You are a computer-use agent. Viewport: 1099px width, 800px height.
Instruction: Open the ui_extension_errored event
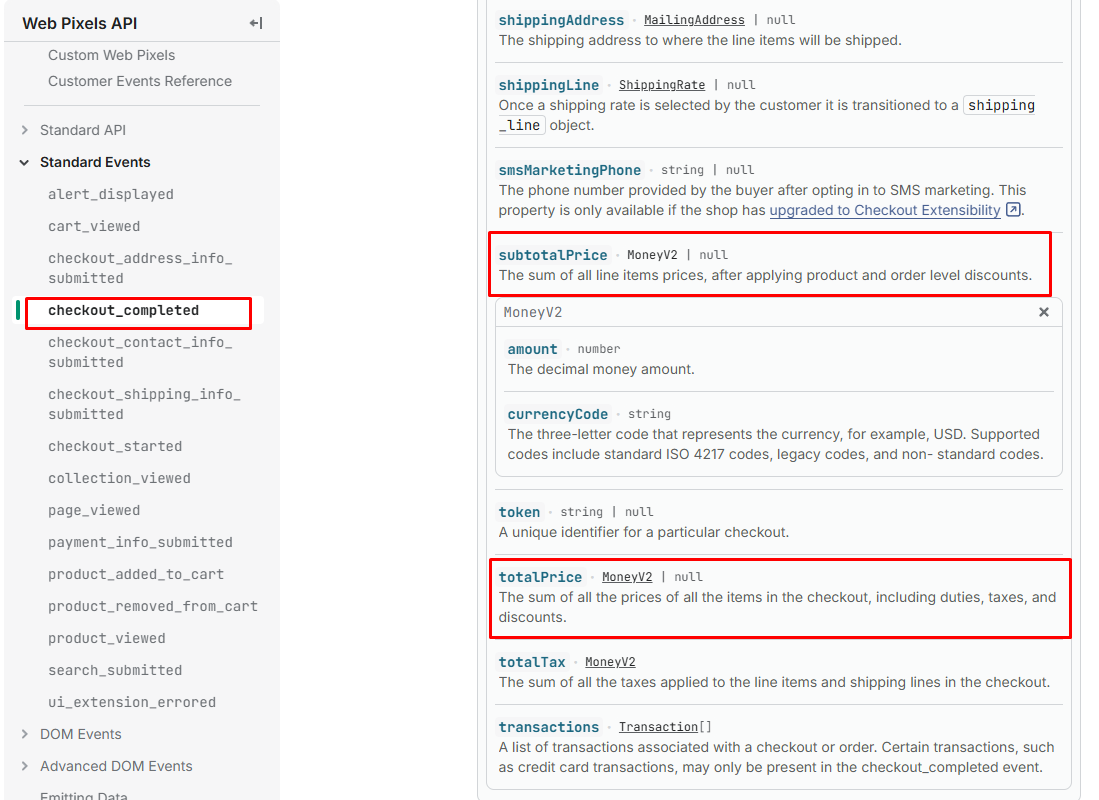pos(132,702)
